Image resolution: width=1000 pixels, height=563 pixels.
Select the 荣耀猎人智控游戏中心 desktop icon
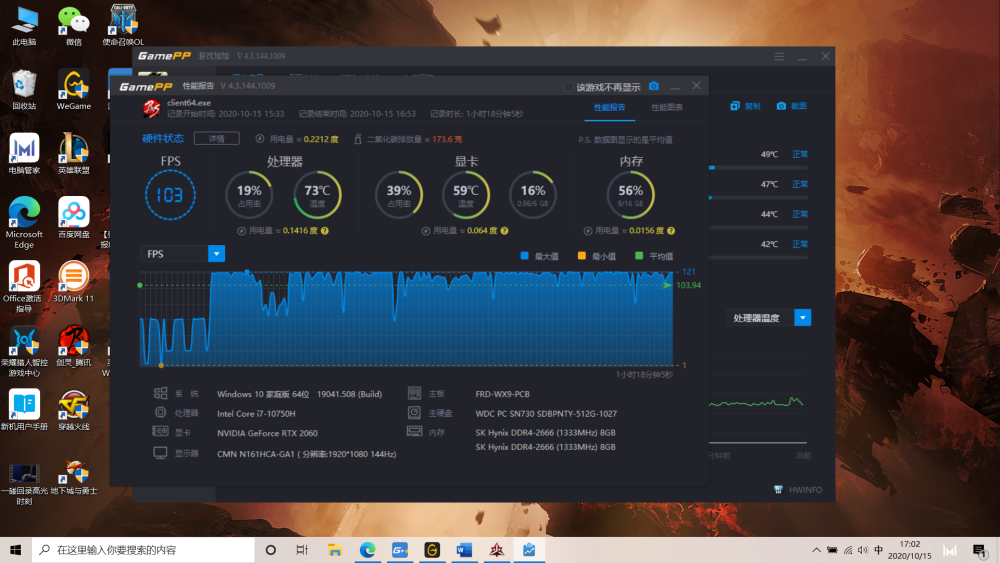[24, 351]
